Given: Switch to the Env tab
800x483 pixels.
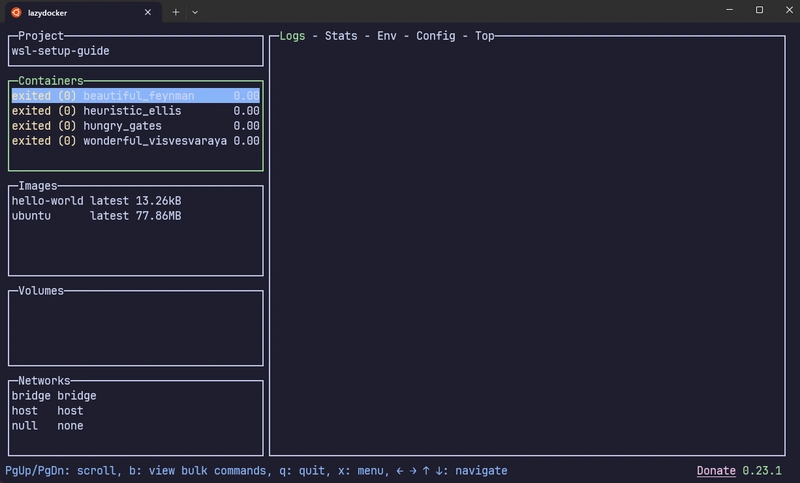Looking at the screenshot, I should tap(387, 36).
